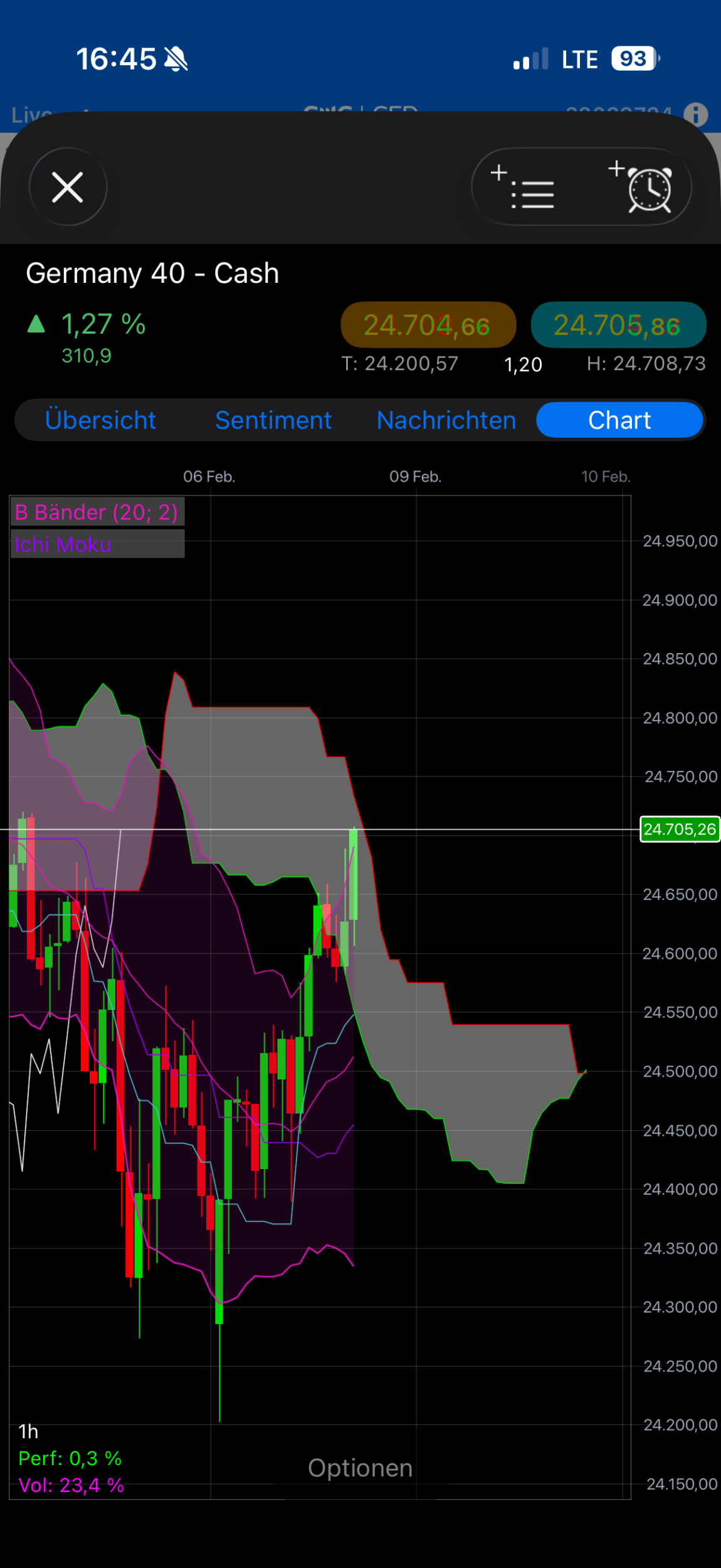Show the Nachrichten tab
The width and height of the screenshot is (721, 1568).
click(446, 420)
